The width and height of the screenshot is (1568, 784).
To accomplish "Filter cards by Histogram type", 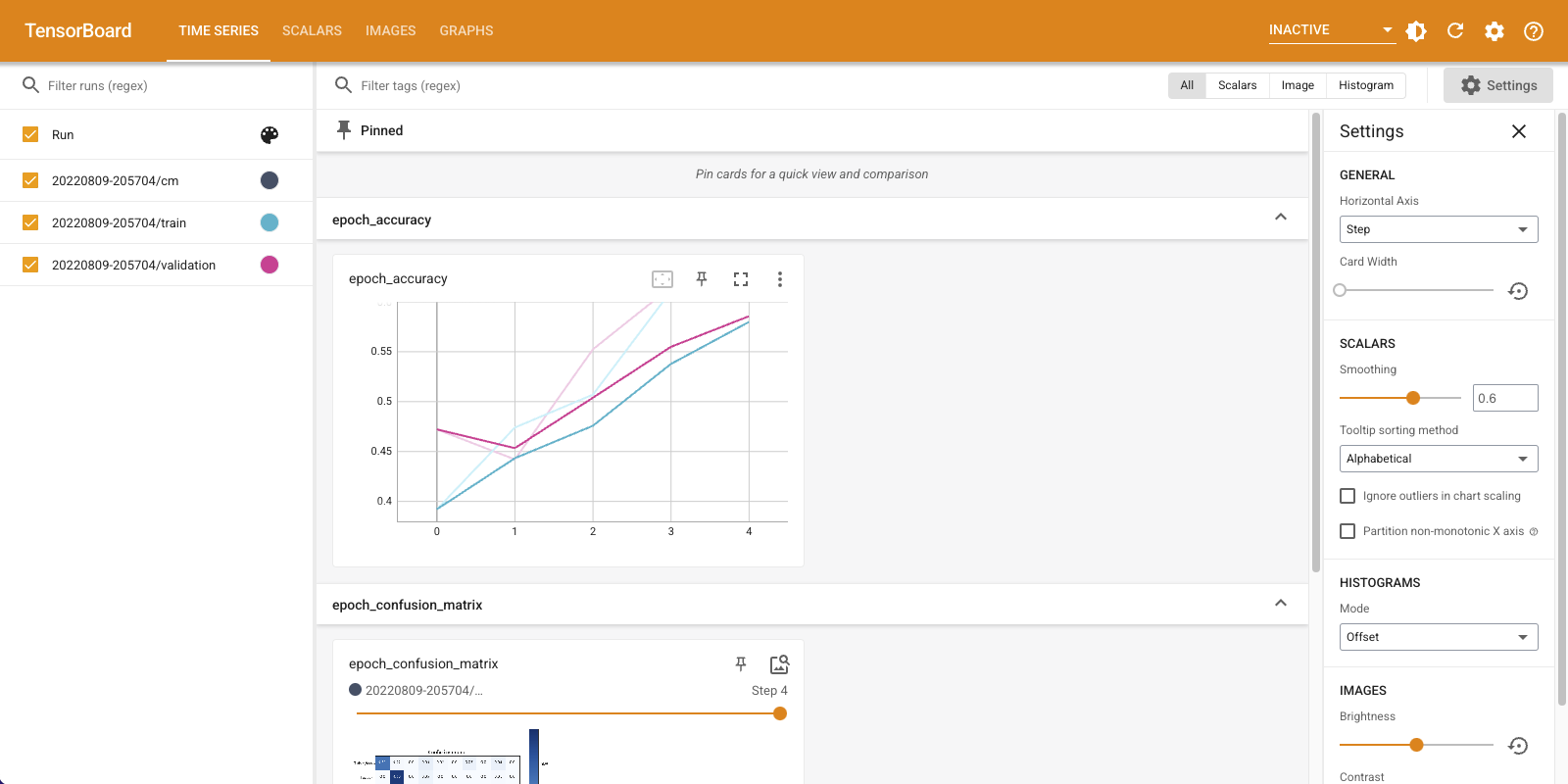I will pyautogui.click(x=1366, y=85).
